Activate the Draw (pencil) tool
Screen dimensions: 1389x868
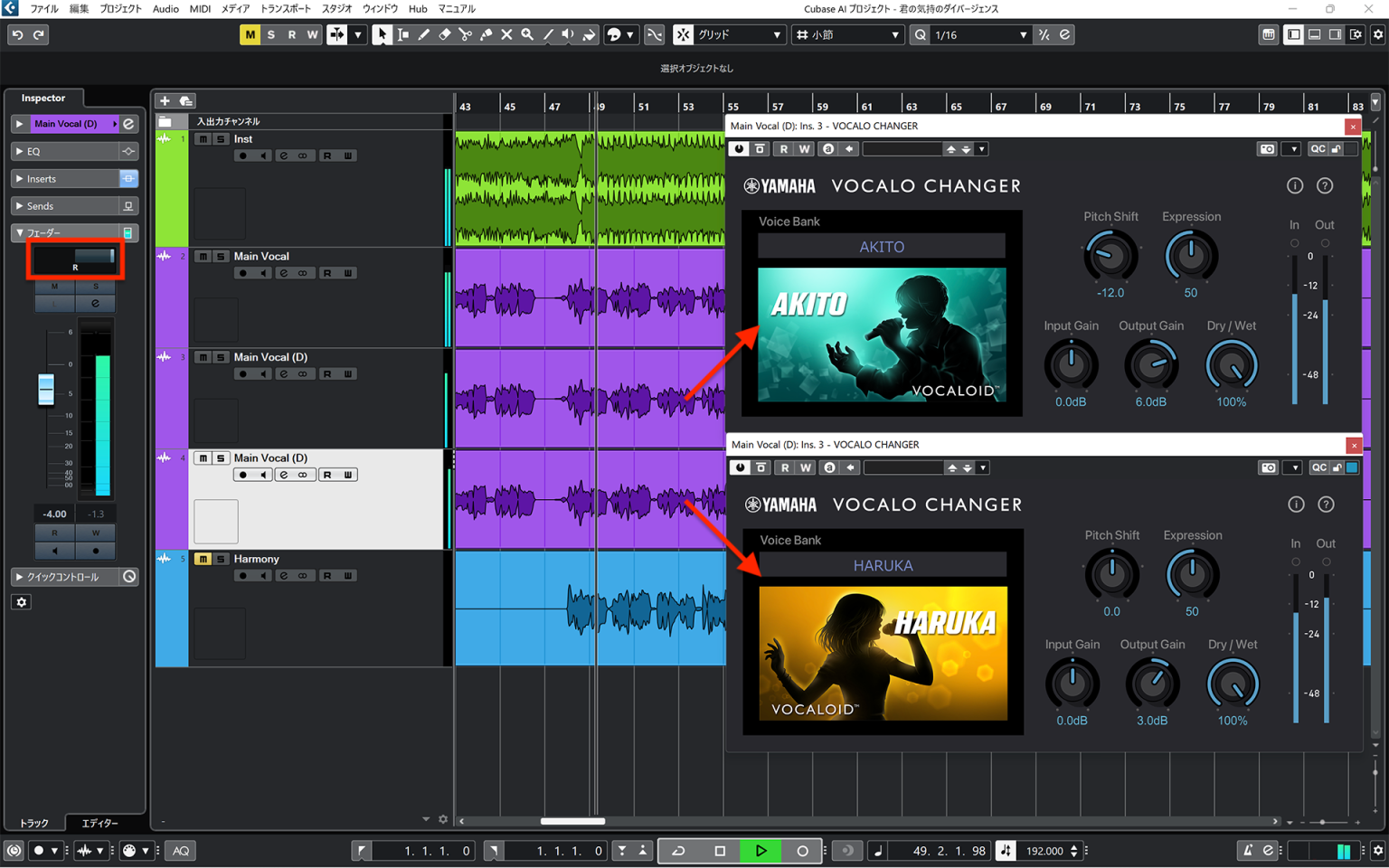pos(423,34)
